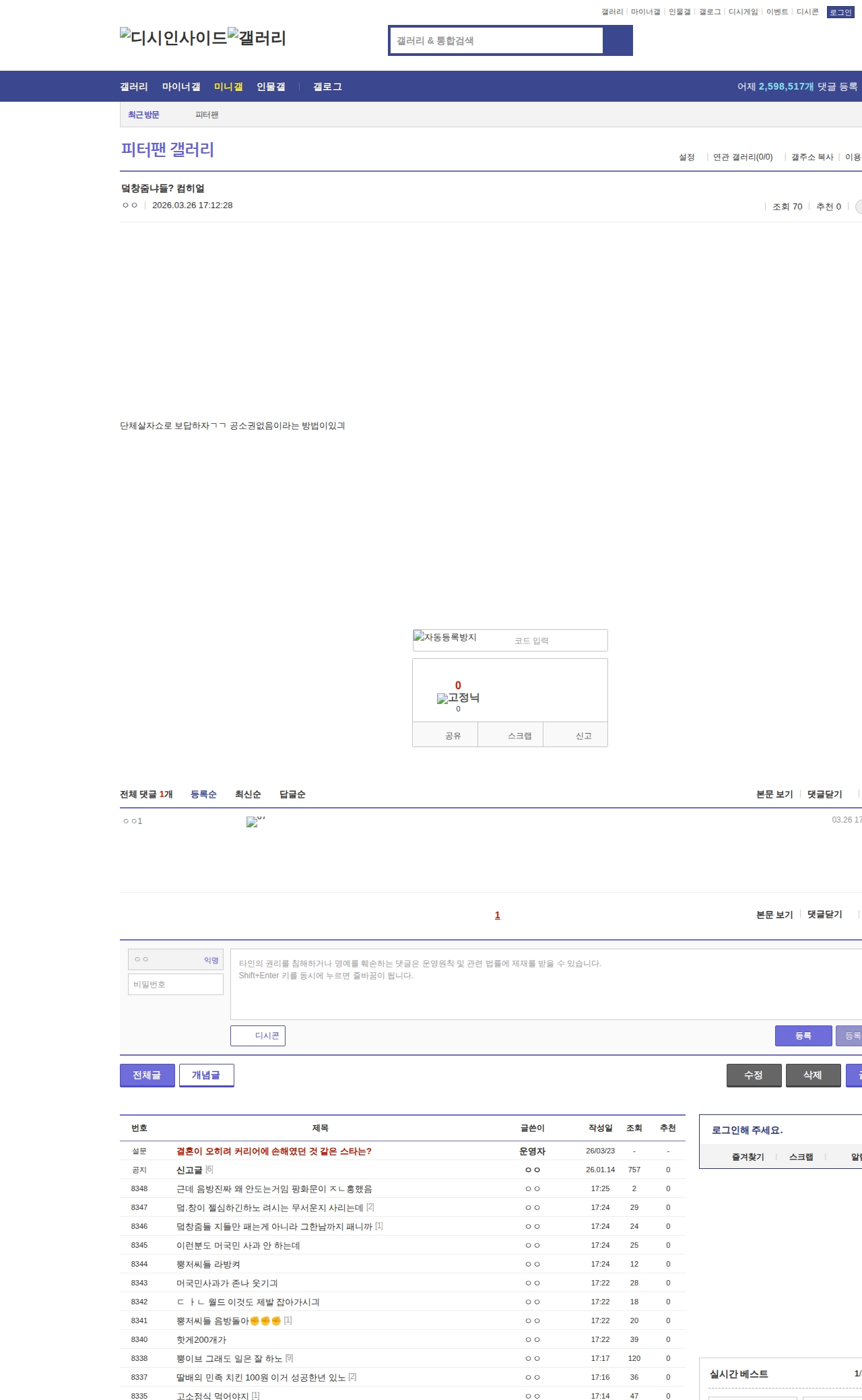
Task: Open 즐겨찾기 in the login box
Action: point(748,1157)
